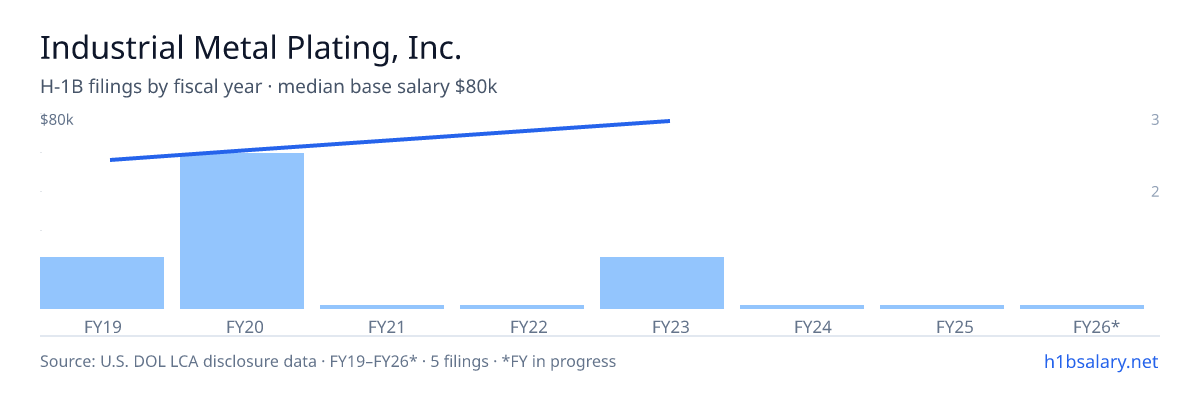
Task: Click the FY21 small bar
Action: click(x=382, y=307)
